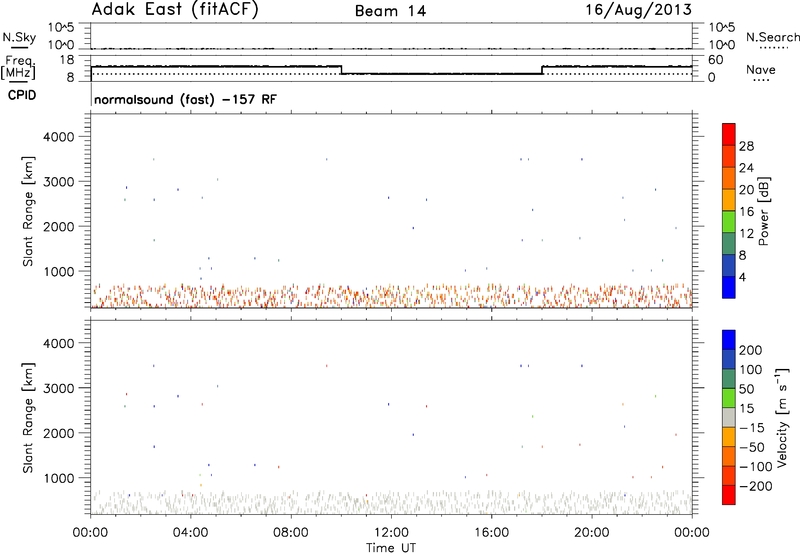Click the '18' tick on frequency axis
800x554 pixels.
67,60
